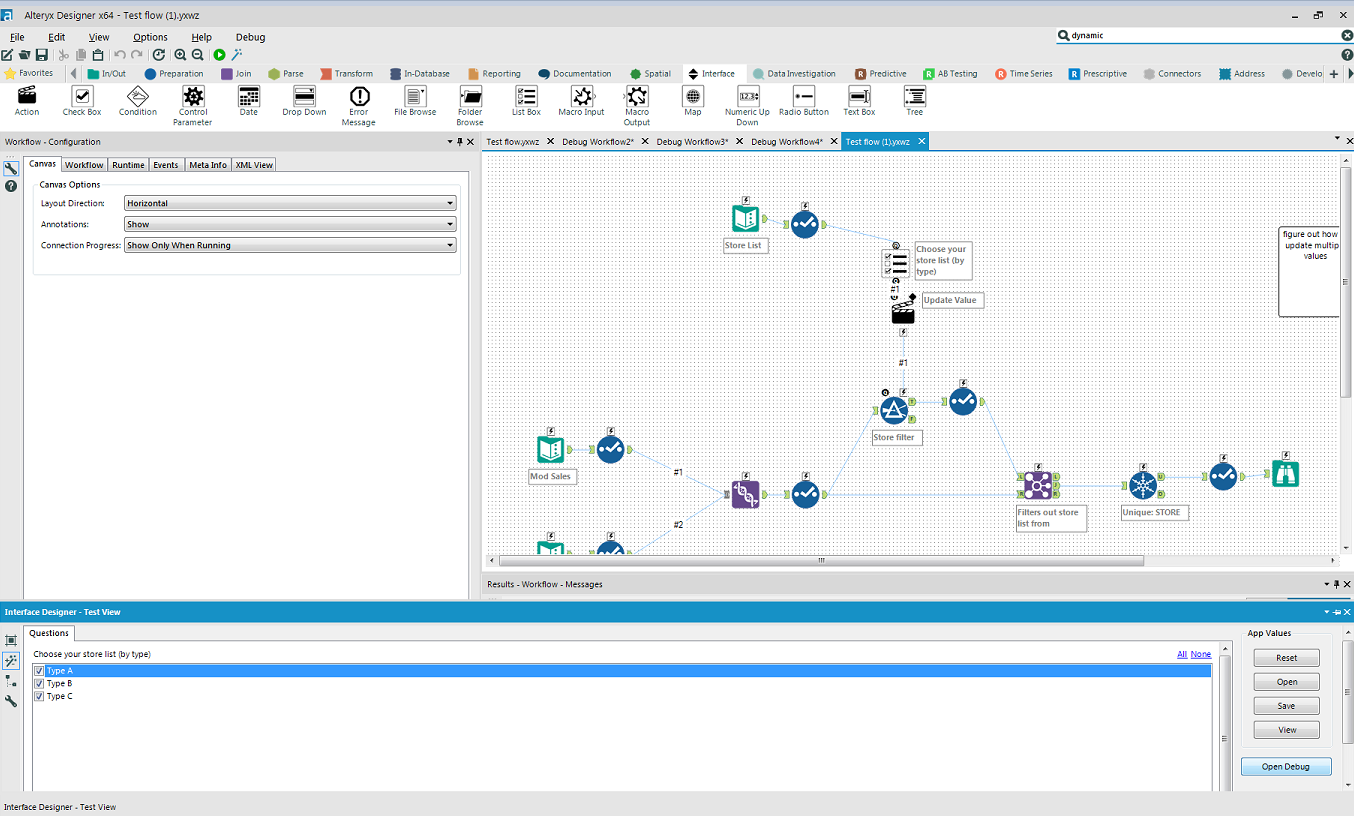Select the Date interface tool
Viewport: 1354px width, 816px height.
click(249, 101)
